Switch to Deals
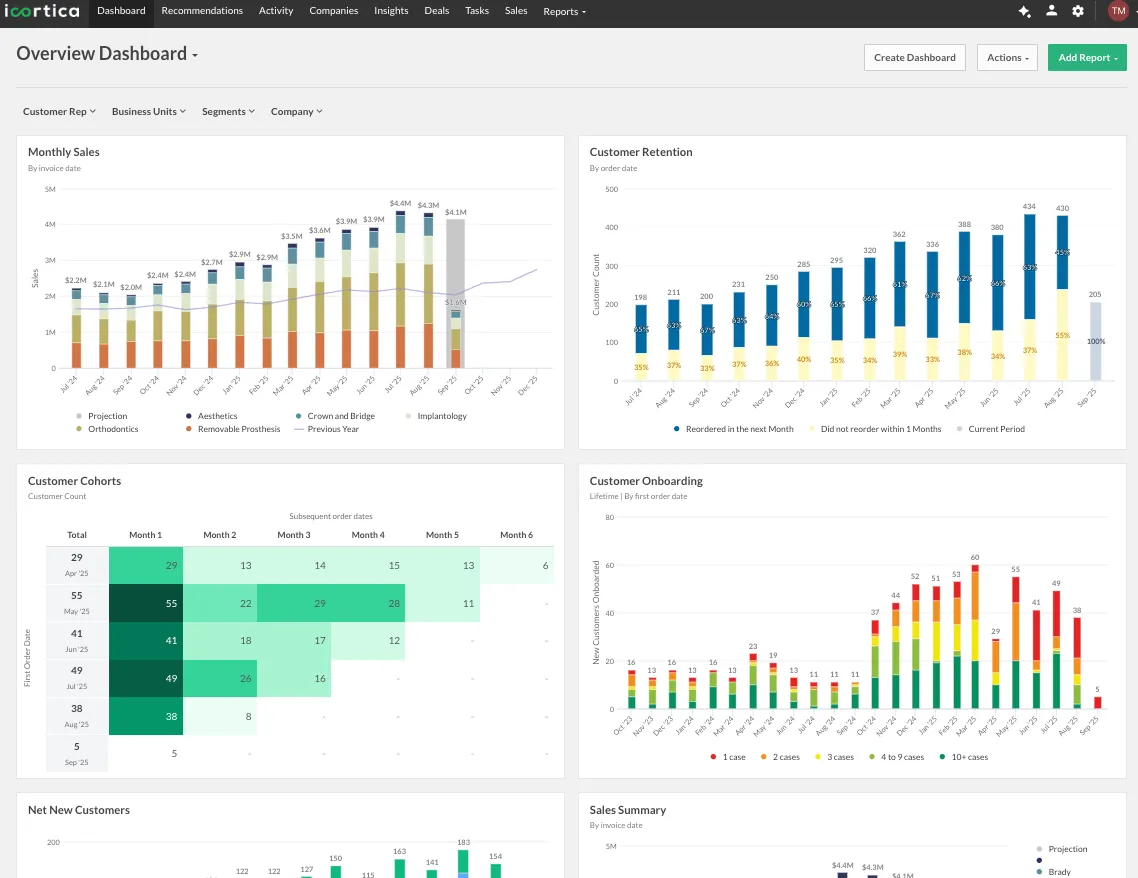 (x=437, y=11)
